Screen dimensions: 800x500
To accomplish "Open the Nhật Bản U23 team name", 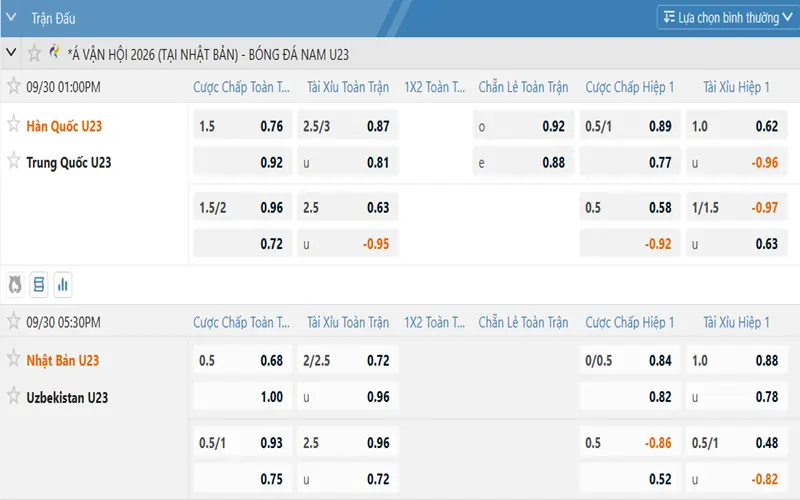I will [63, 360].
